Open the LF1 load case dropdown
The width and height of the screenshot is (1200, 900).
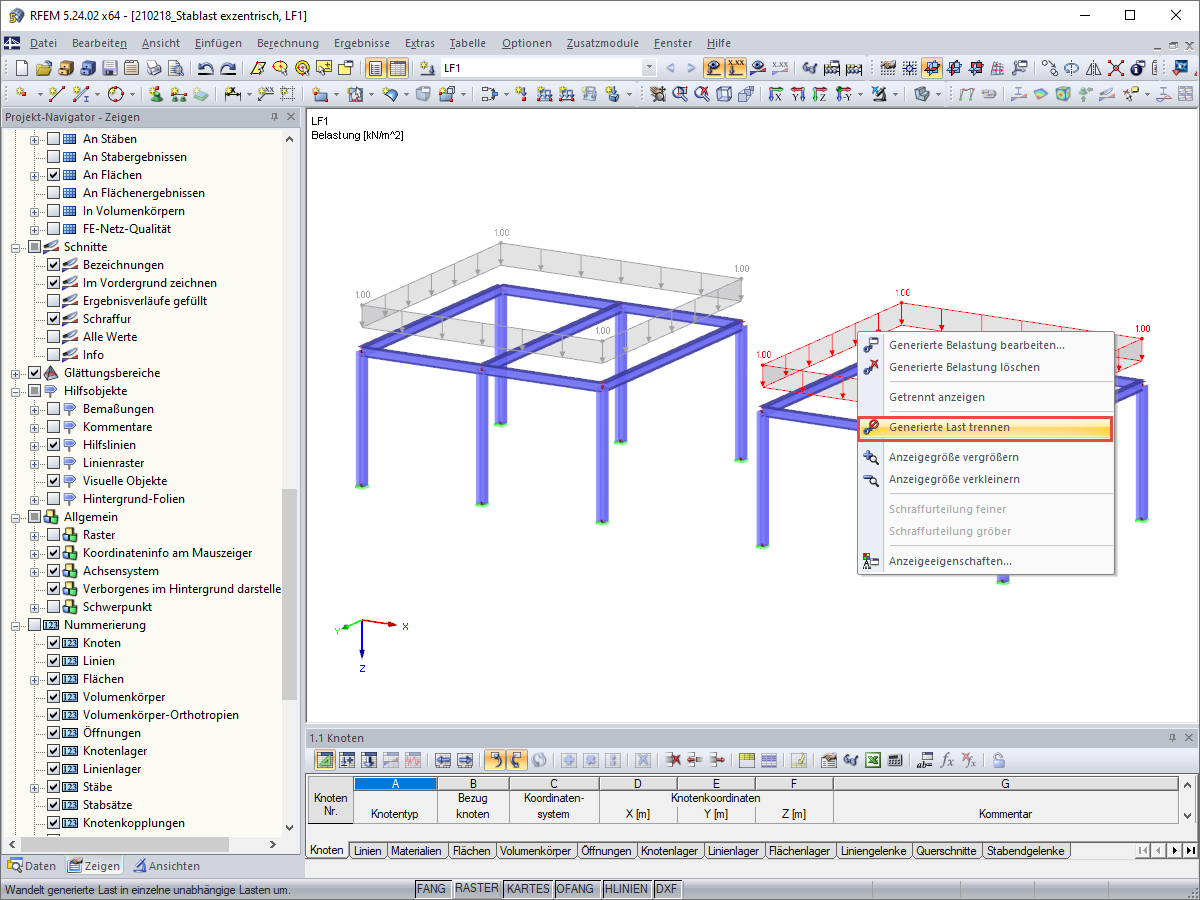[649, 68]
